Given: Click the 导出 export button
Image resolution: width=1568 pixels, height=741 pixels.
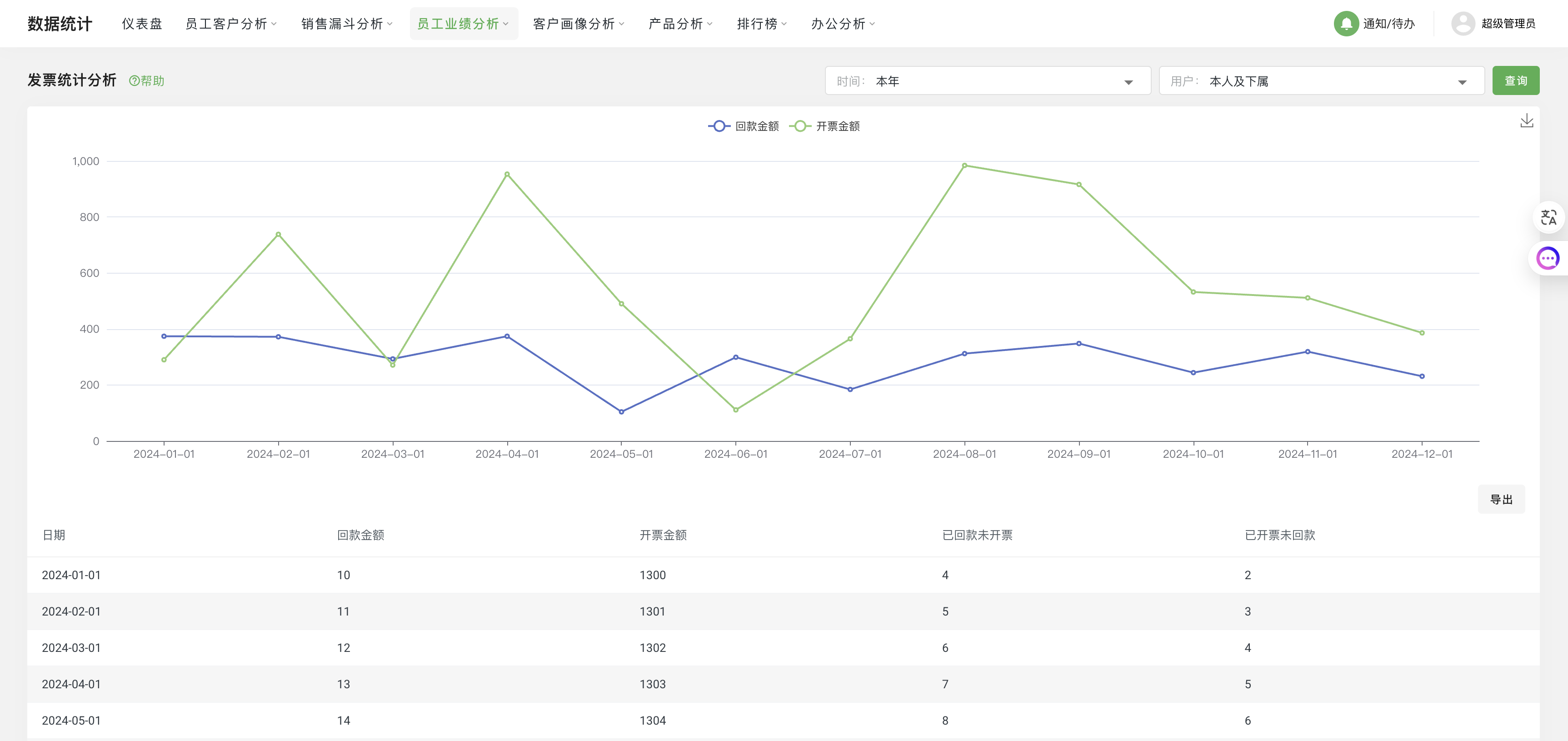Looking at the screenshot, I should [1502, 499].
